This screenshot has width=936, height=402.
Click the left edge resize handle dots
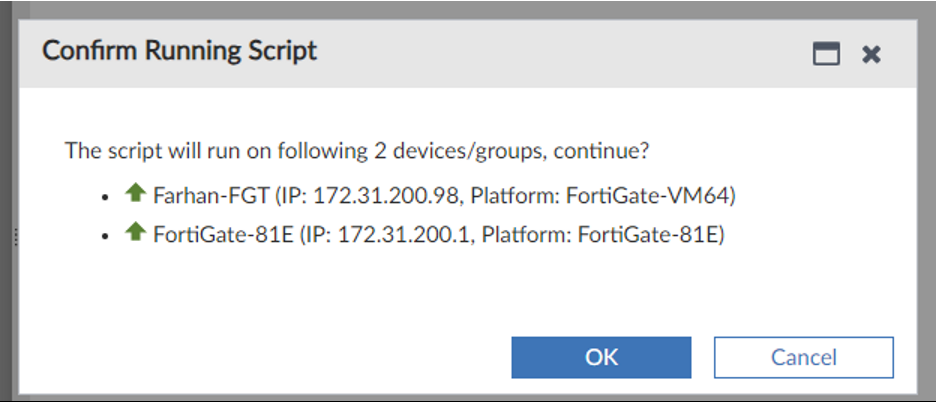tap(15, 236)
